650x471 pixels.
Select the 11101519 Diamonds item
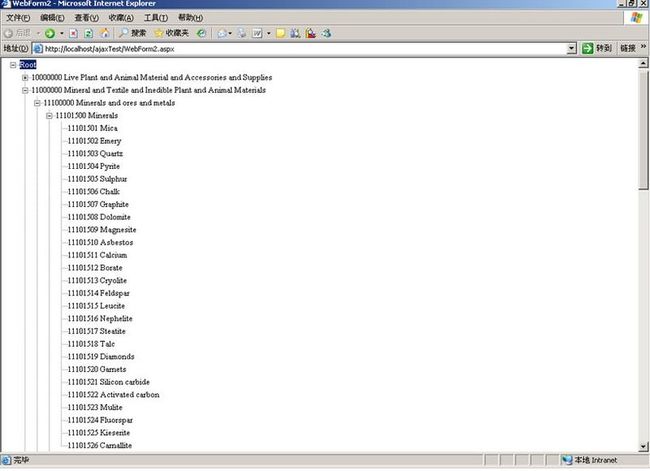coord(101,357)
